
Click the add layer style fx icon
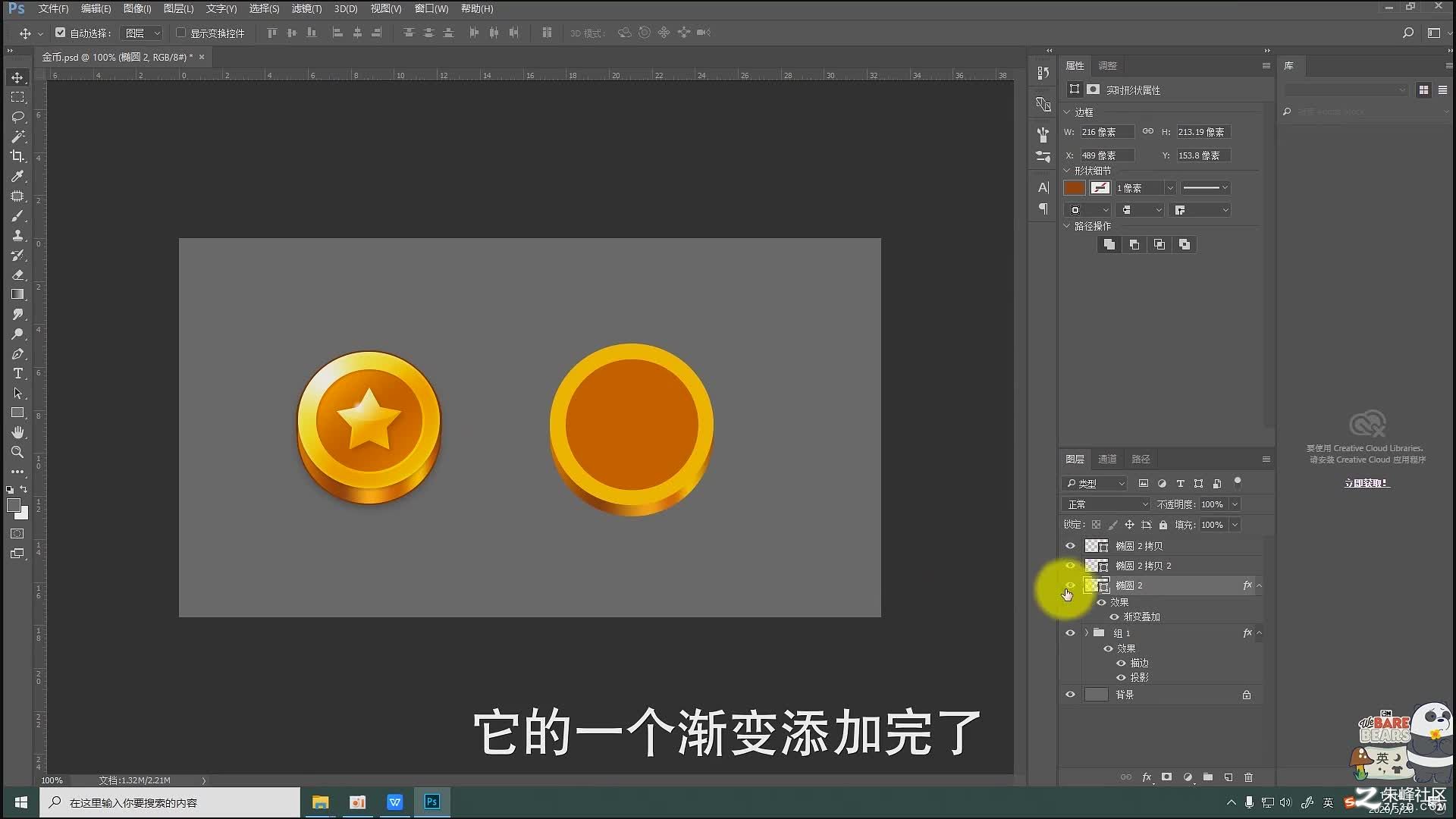pos(1147,777)
